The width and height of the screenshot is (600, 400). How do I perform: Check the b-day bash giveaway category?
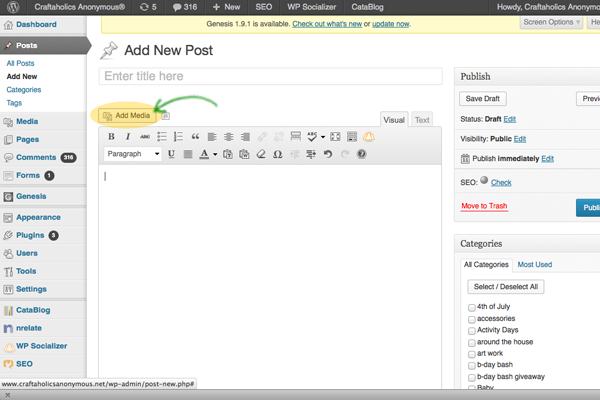471,377
